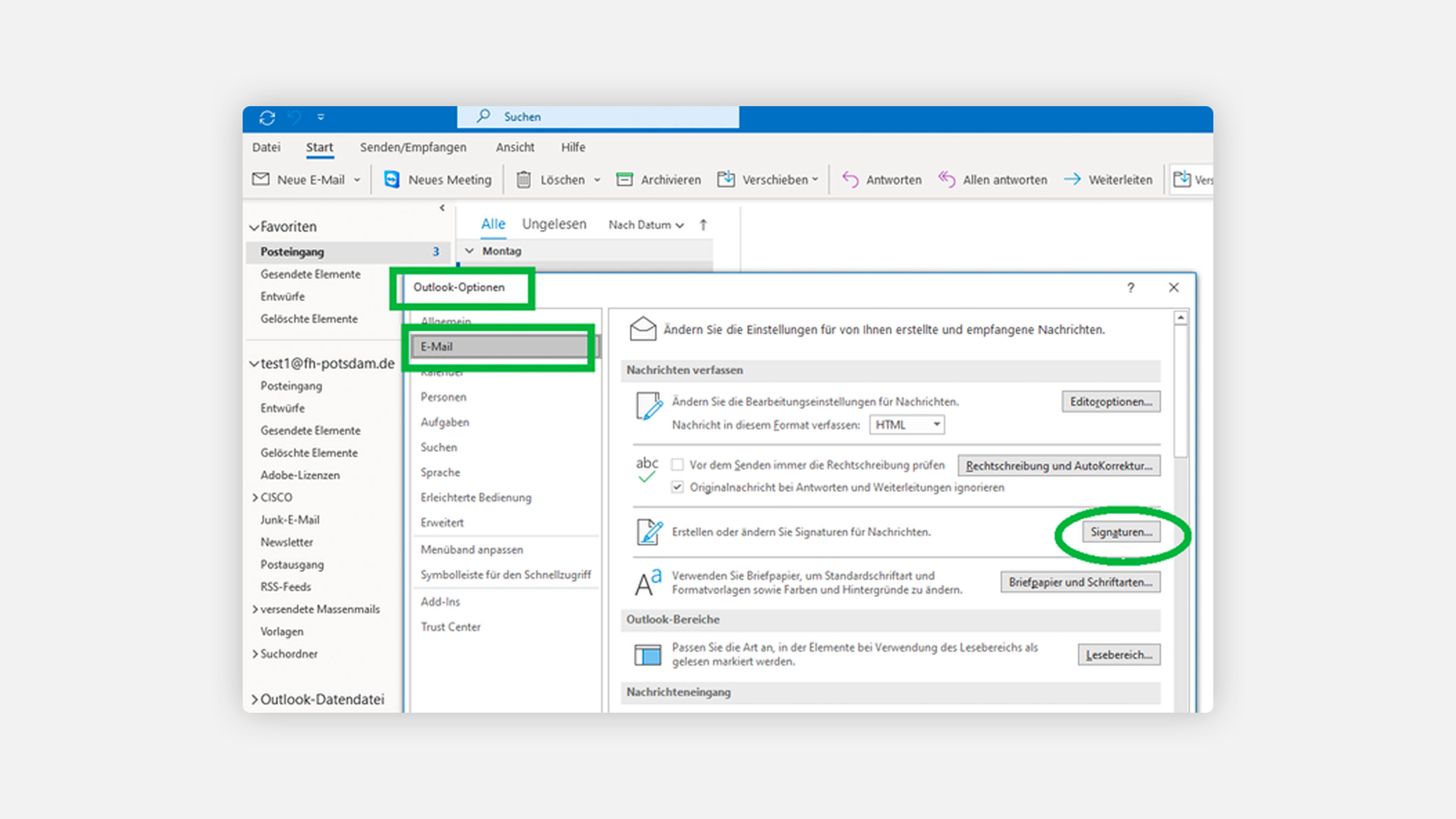Open the Nach Datum sort dropdown

click(x=647, y=224)
